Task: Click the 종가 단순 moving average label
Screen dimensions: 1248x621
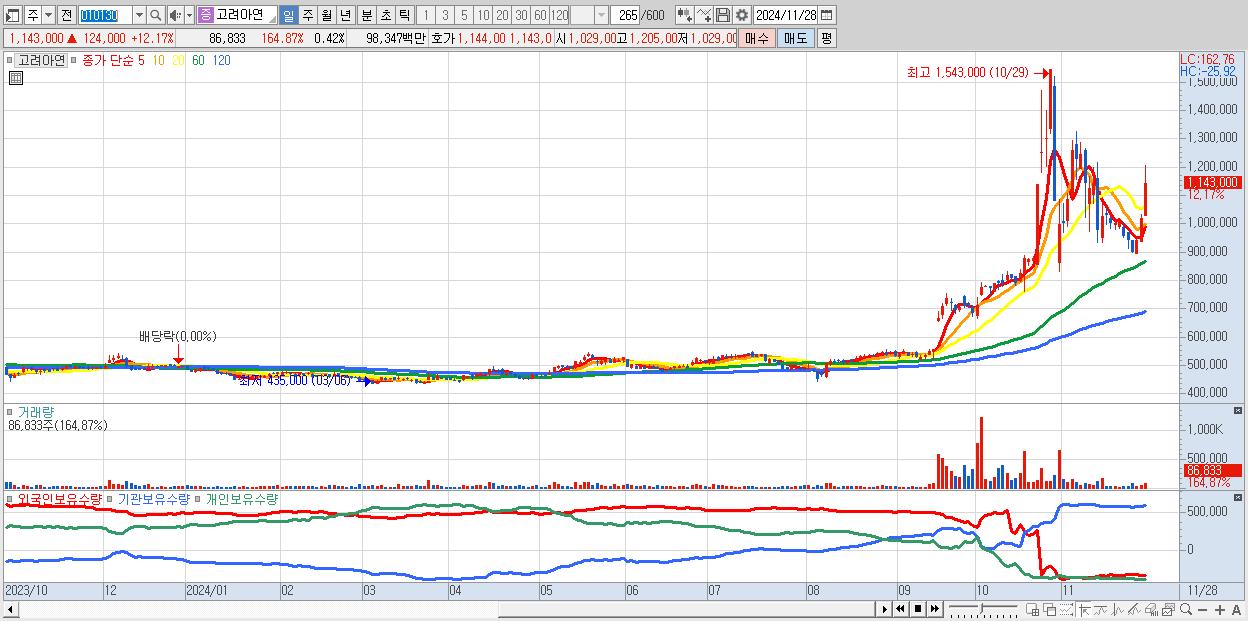Action: pyautogui.click(x=106, y=61)
